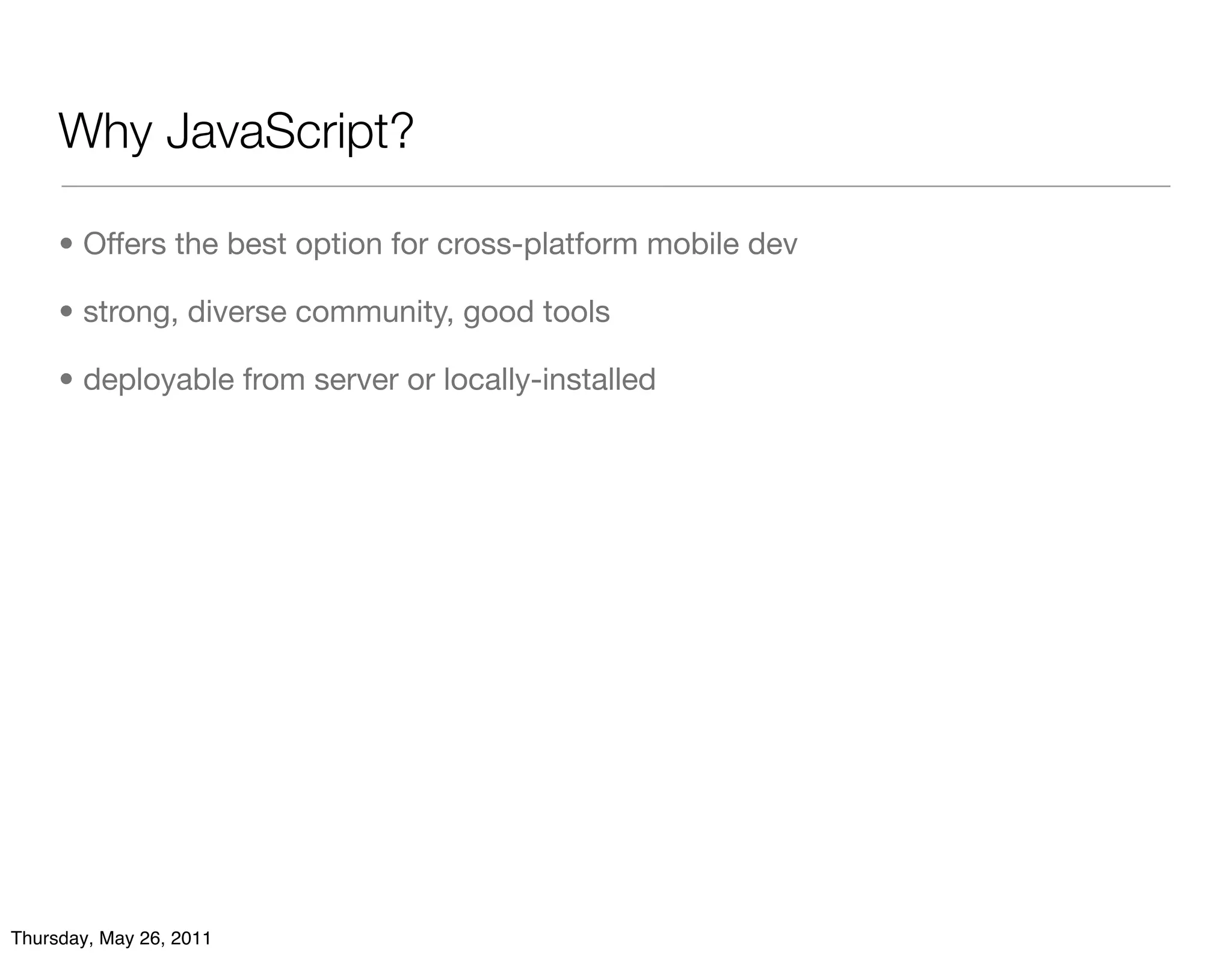Click the bullet dot before 'strong, diverse'
The width and height of the screenshot is (1232, 955).
(x=67, y=312)
